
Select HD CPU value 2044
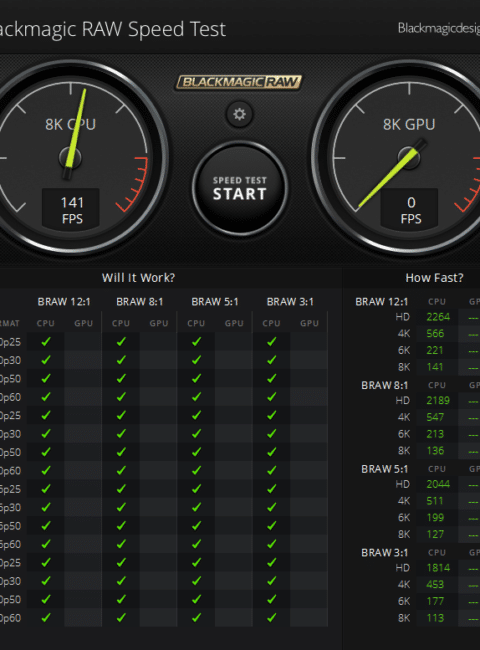tap(438, 484)
